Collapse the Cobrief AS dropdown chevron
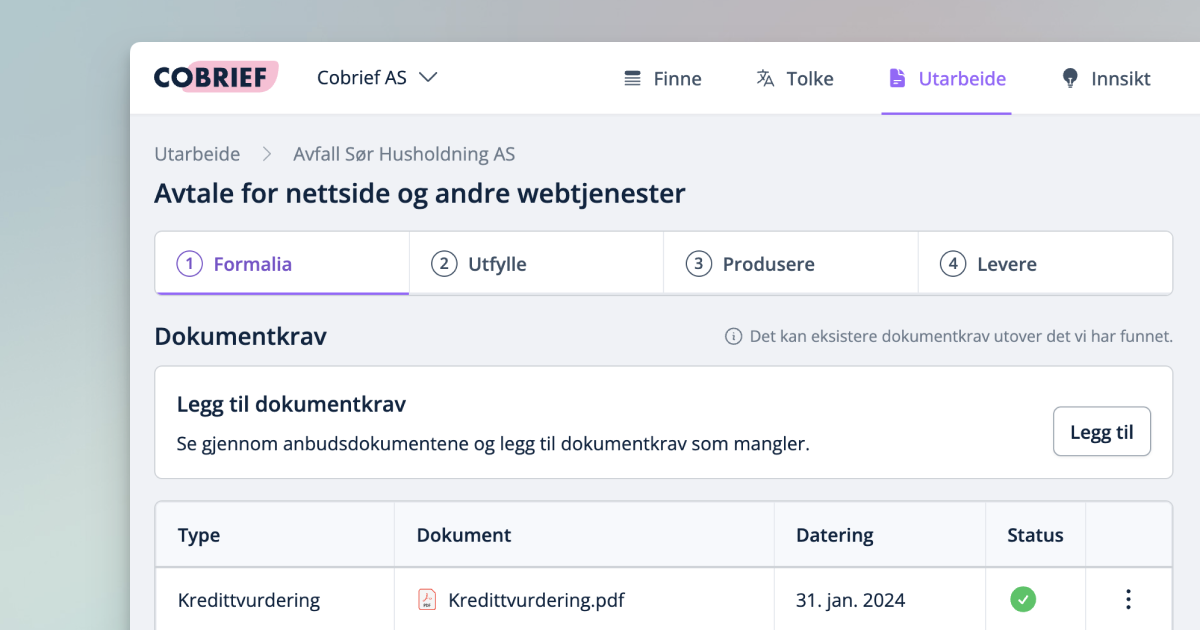The height and width of the screenshot is (630, 1200). coord(429,77)
